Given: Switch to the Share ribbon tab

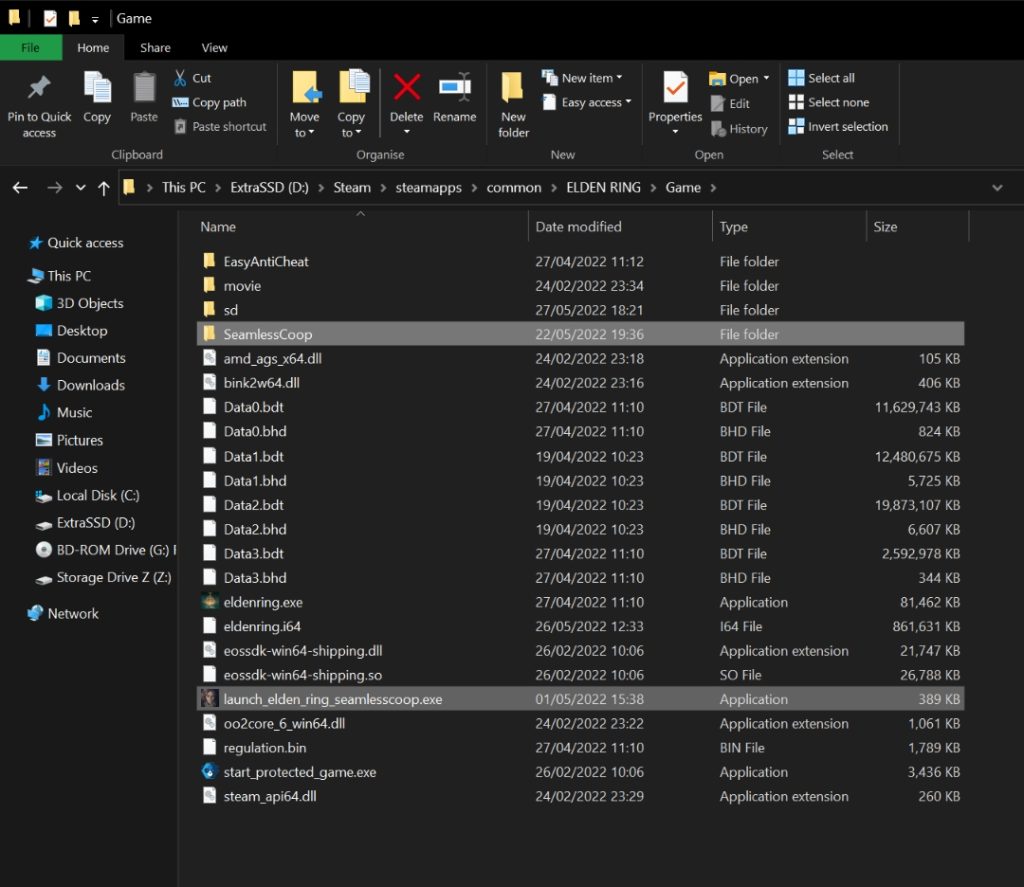Looking at the screenshot, I should click(x=155, y=48).
